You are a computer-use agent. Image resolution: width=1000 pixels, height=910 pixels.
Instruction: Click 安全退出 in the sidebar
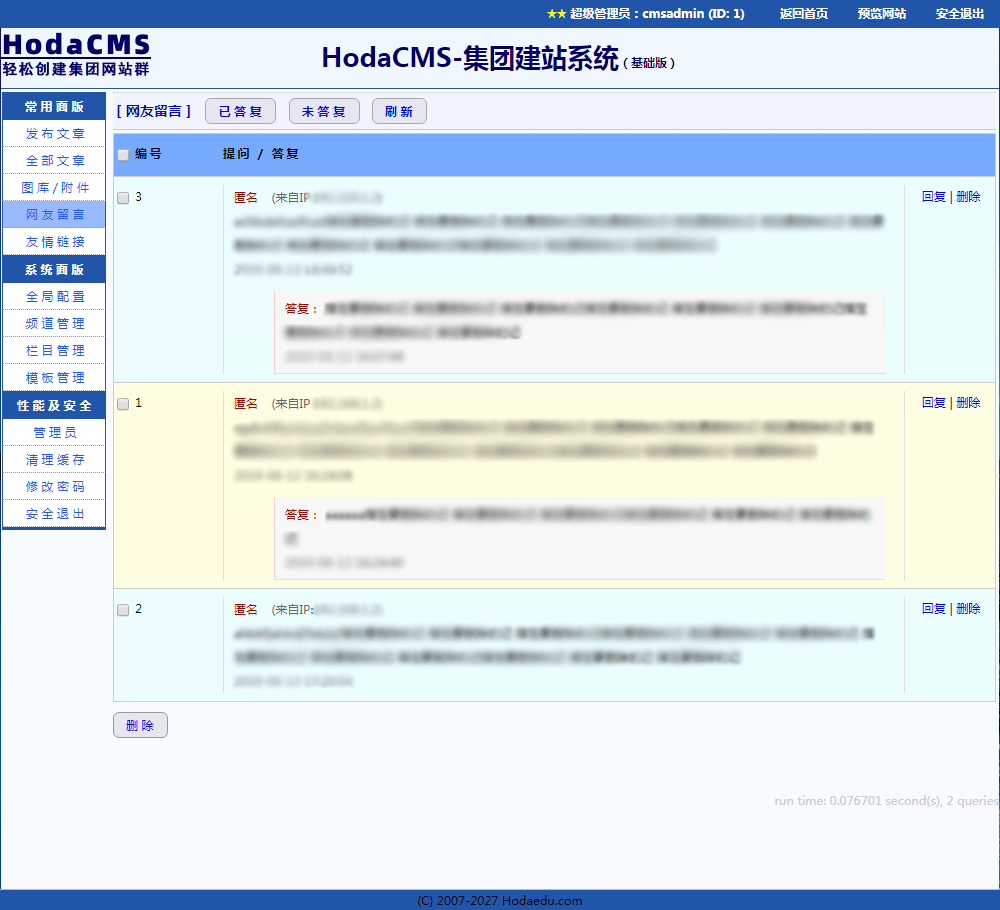[54, 513]
